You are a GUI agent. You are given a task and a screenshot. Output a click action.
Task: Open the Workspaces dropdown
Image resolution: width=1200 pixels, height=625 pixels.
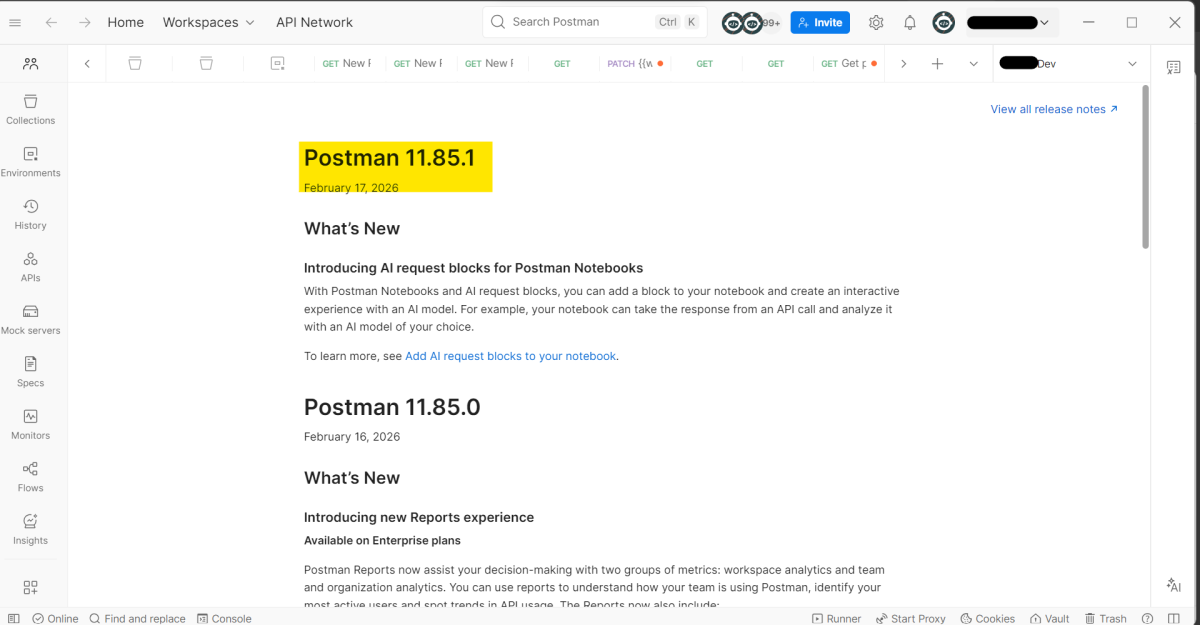(x=208, y=21)
